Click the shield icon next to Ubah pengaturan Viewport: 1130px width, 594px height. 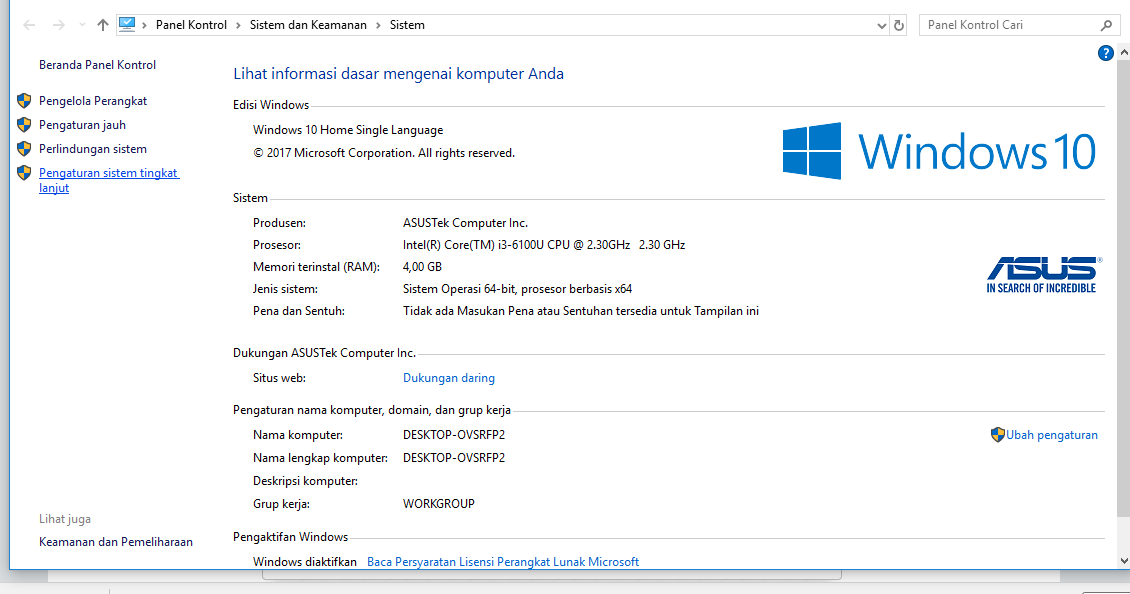point(997,435)
